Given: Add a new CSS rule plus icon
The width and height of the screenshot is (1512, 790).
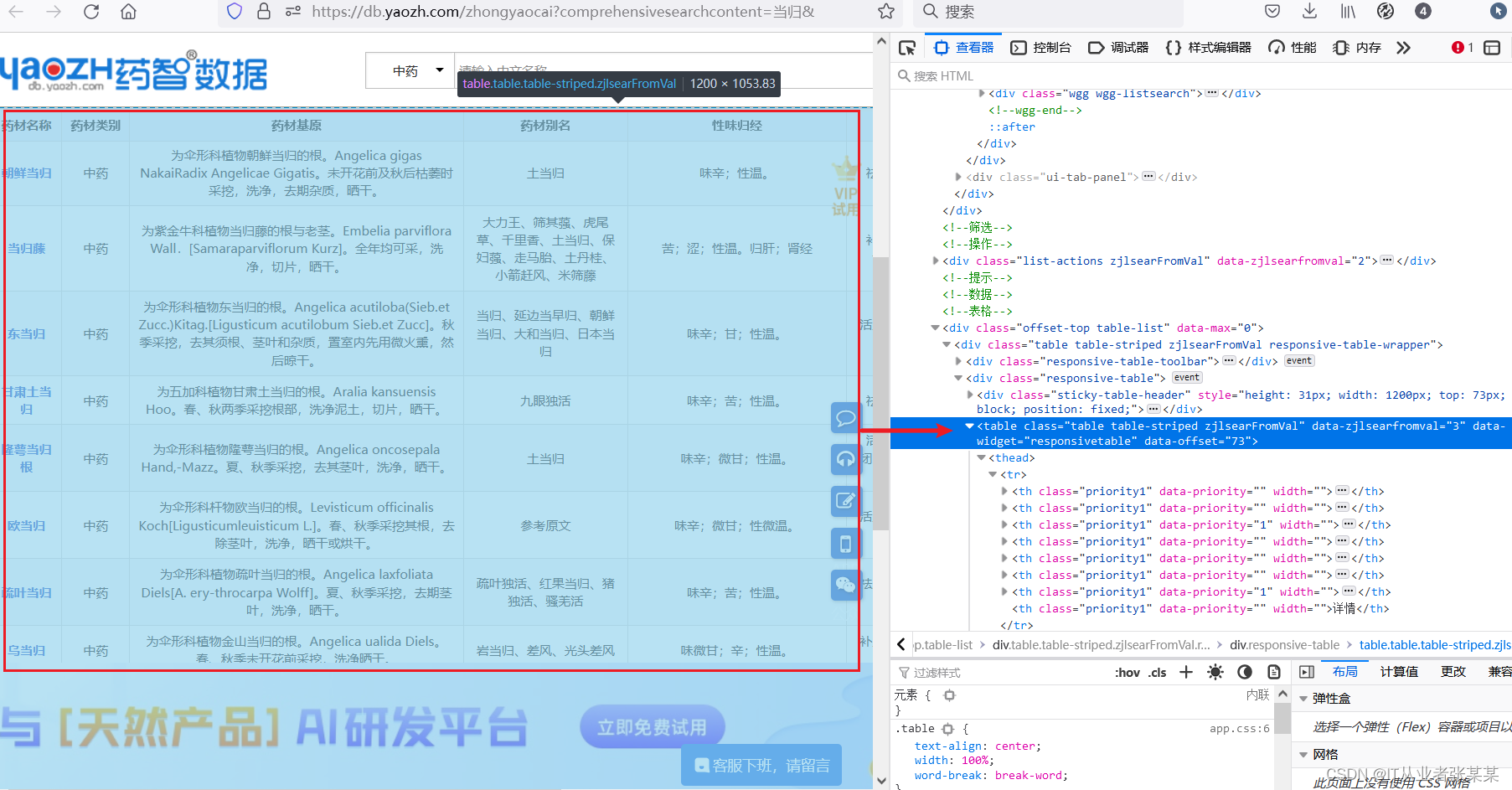Looking at the screenshot, I should [1186, 672].
